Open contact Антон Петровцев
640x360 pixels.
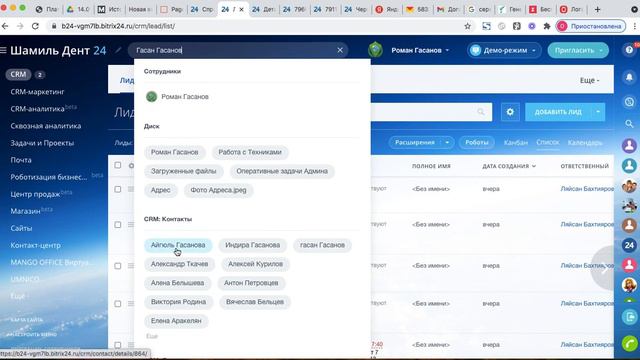[x=251, y=283]
